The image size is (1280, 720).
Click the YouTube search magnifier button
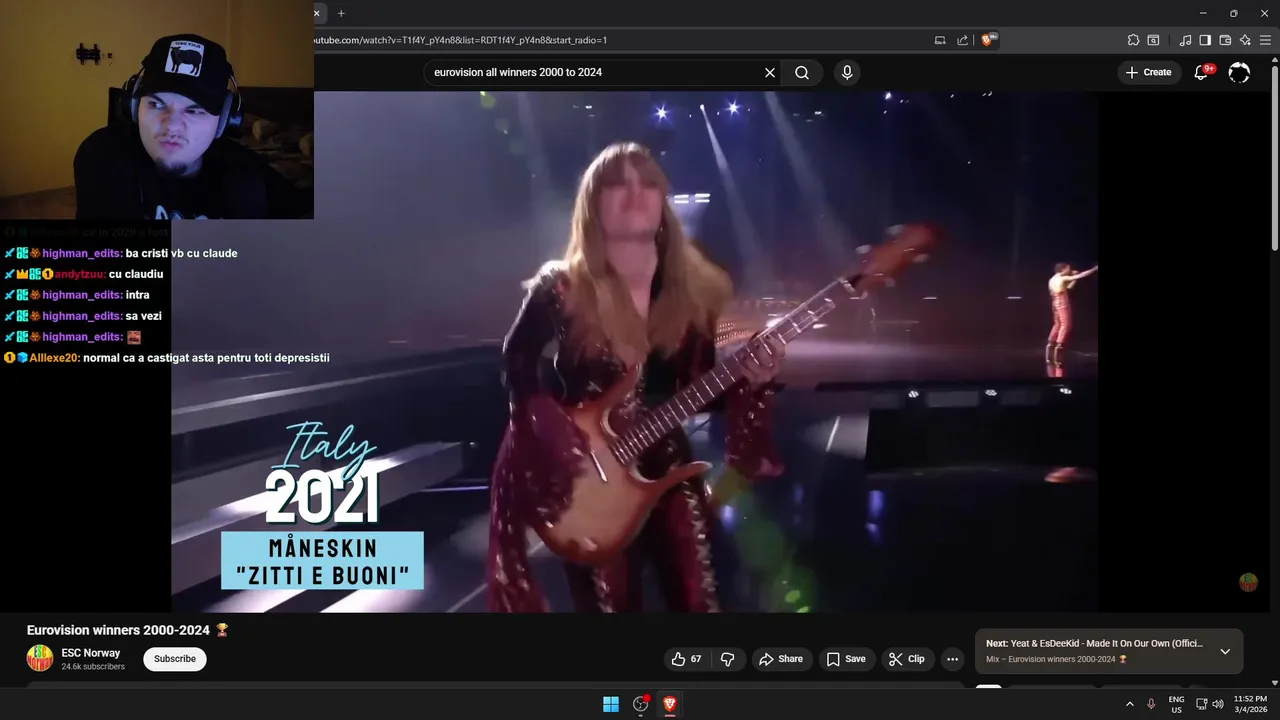tap(802, 72)
